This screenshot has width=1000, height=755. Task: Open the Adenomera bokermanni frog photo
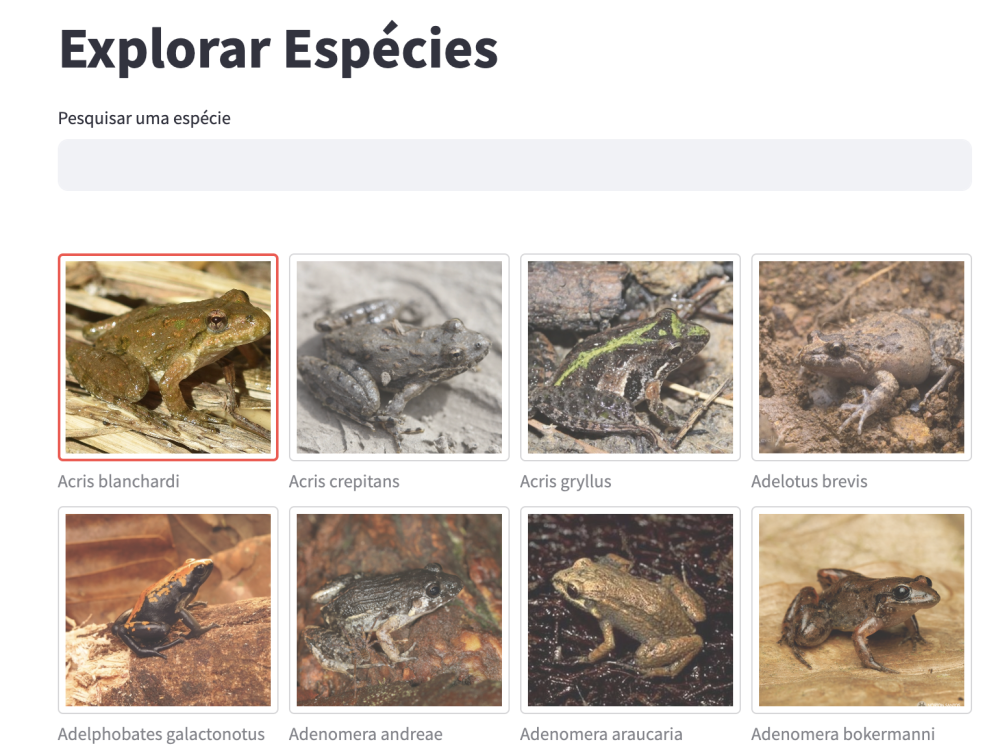861,610
